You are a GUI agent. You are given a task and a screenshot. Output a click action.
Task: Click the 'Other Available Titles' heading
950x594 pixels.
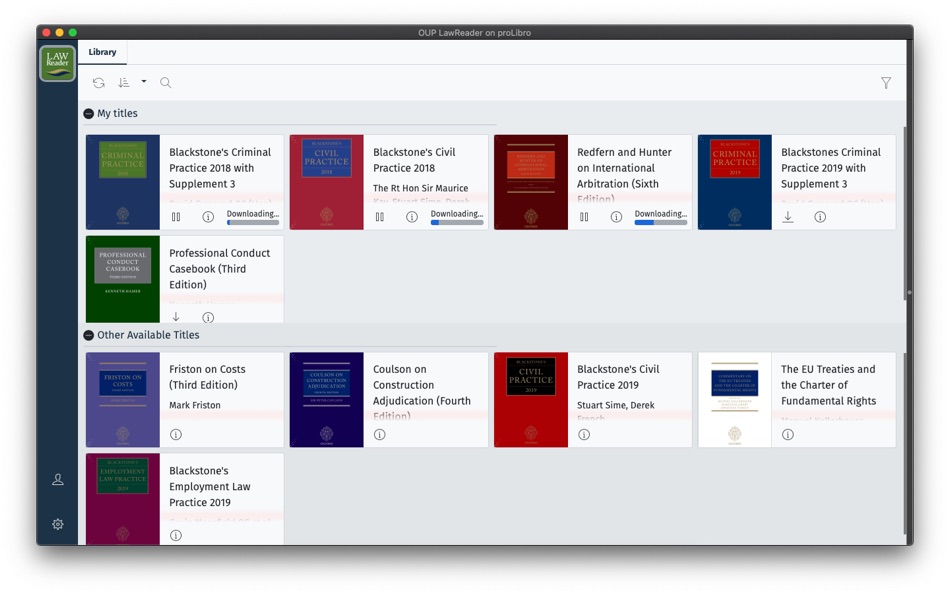(148, 335)
